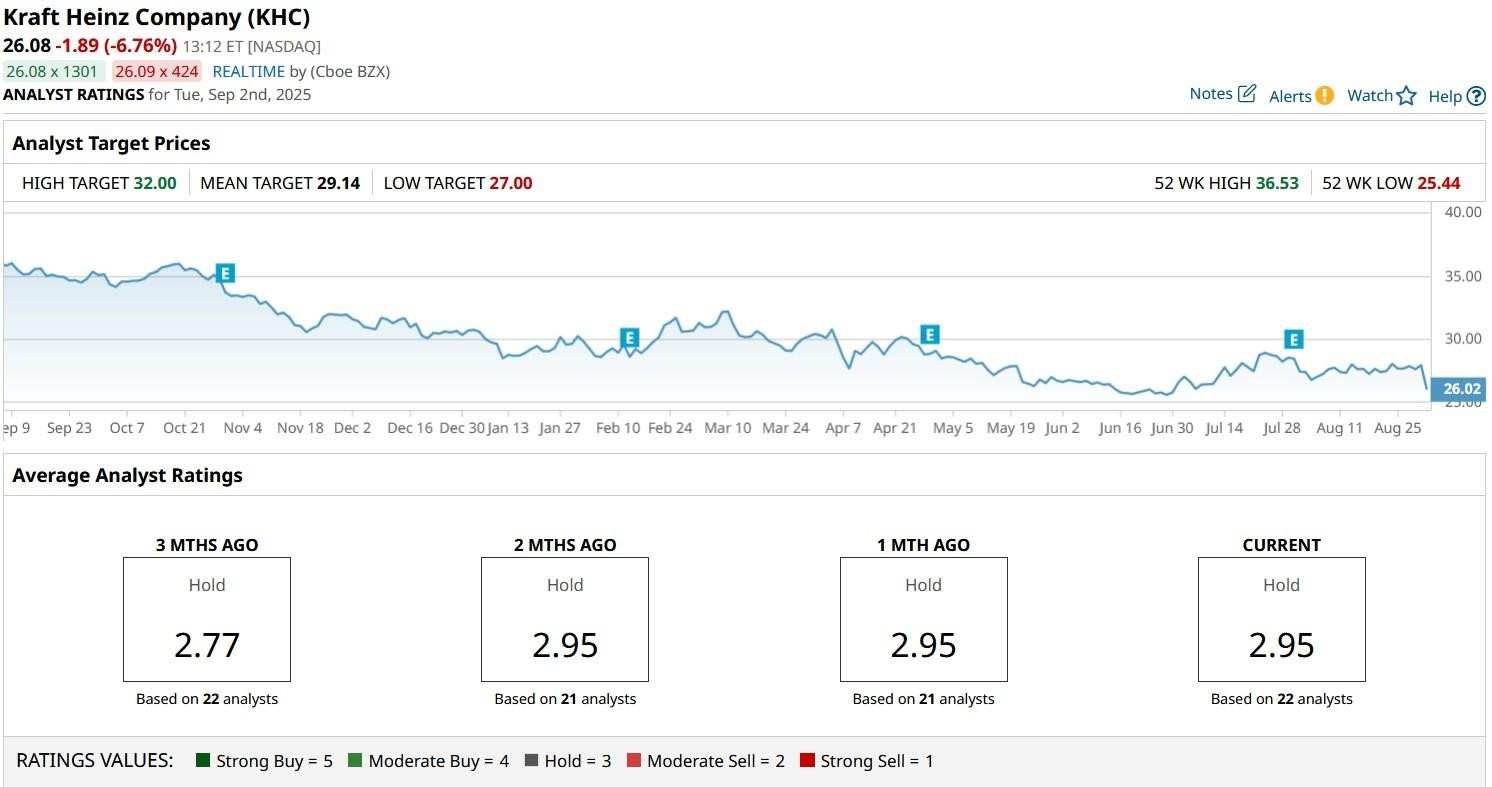This screenshot has width=1492, height=787.
Task: Click the 3 MTHS AGO rating box 2.77
Action: pyautogui.click(x=207, y=620)
